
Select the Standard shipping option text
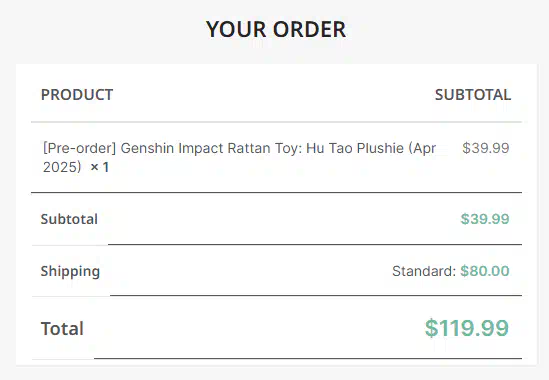pos(424,271)
